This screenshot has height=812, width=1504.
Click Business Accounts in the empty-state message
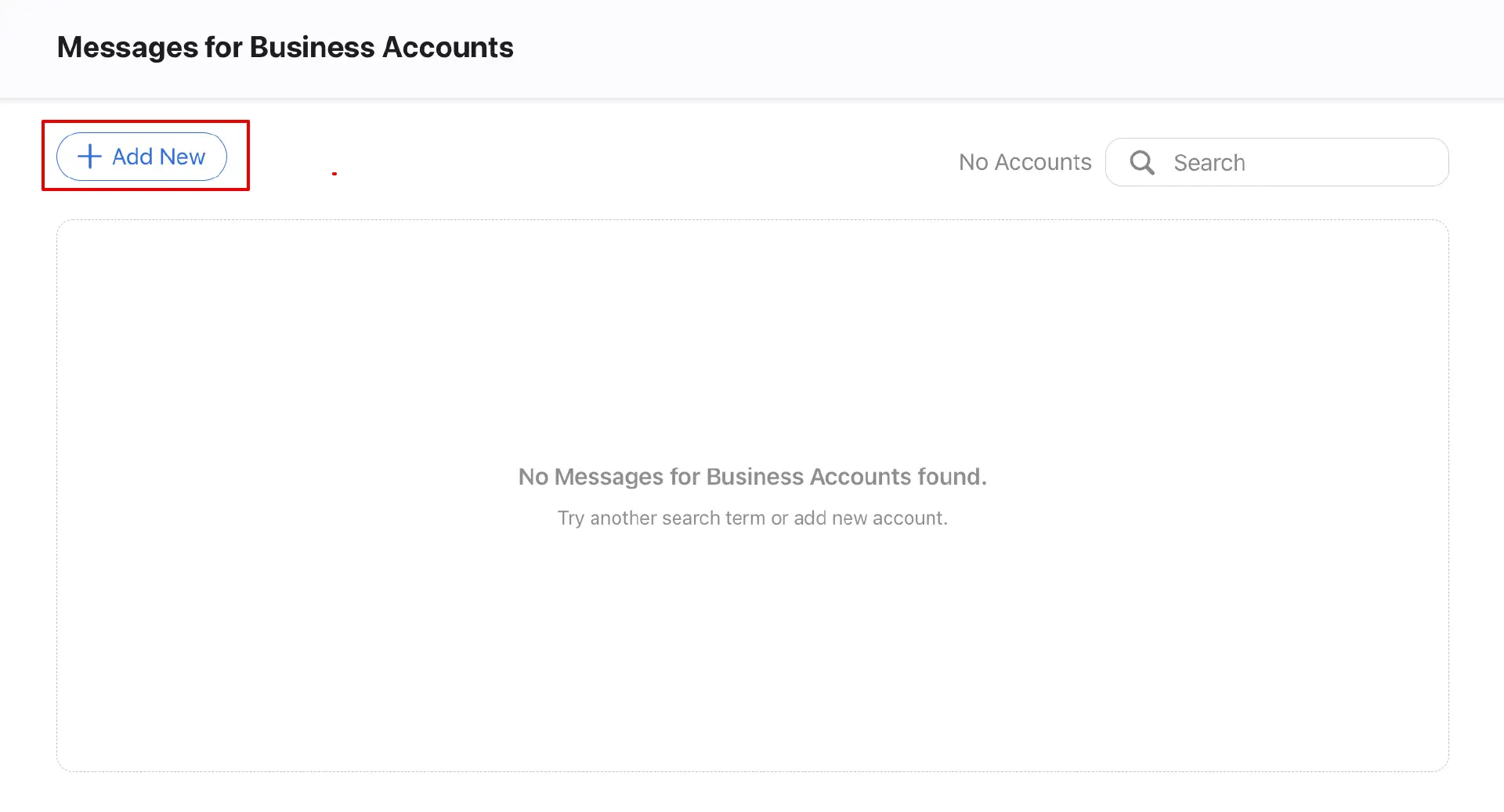click(809, 477)
